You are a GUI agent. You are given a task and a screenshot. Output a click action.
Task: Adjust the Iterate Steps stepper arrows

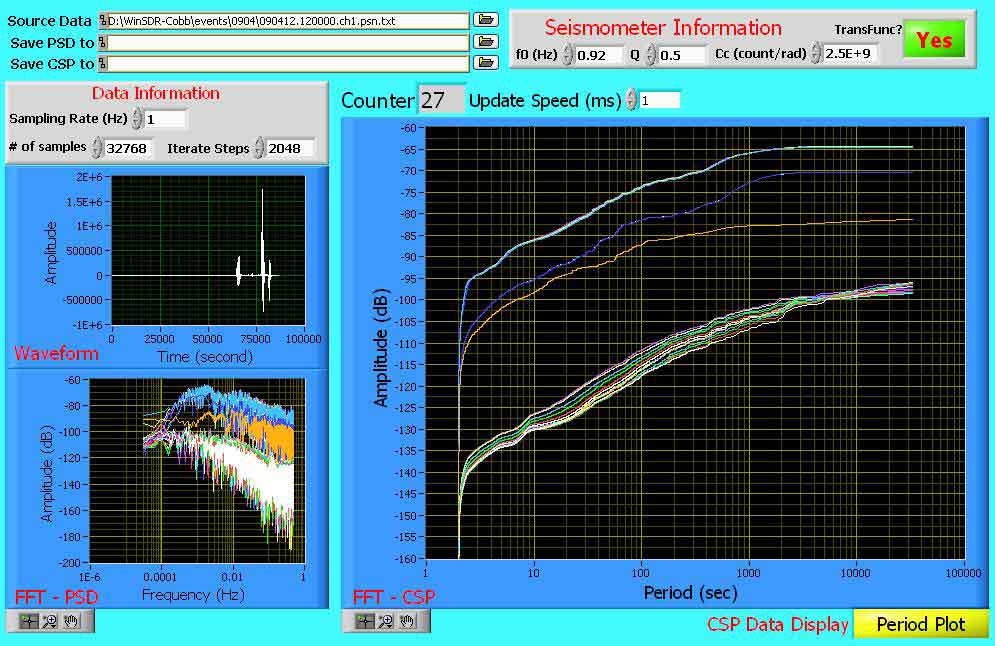click(259, 148)
